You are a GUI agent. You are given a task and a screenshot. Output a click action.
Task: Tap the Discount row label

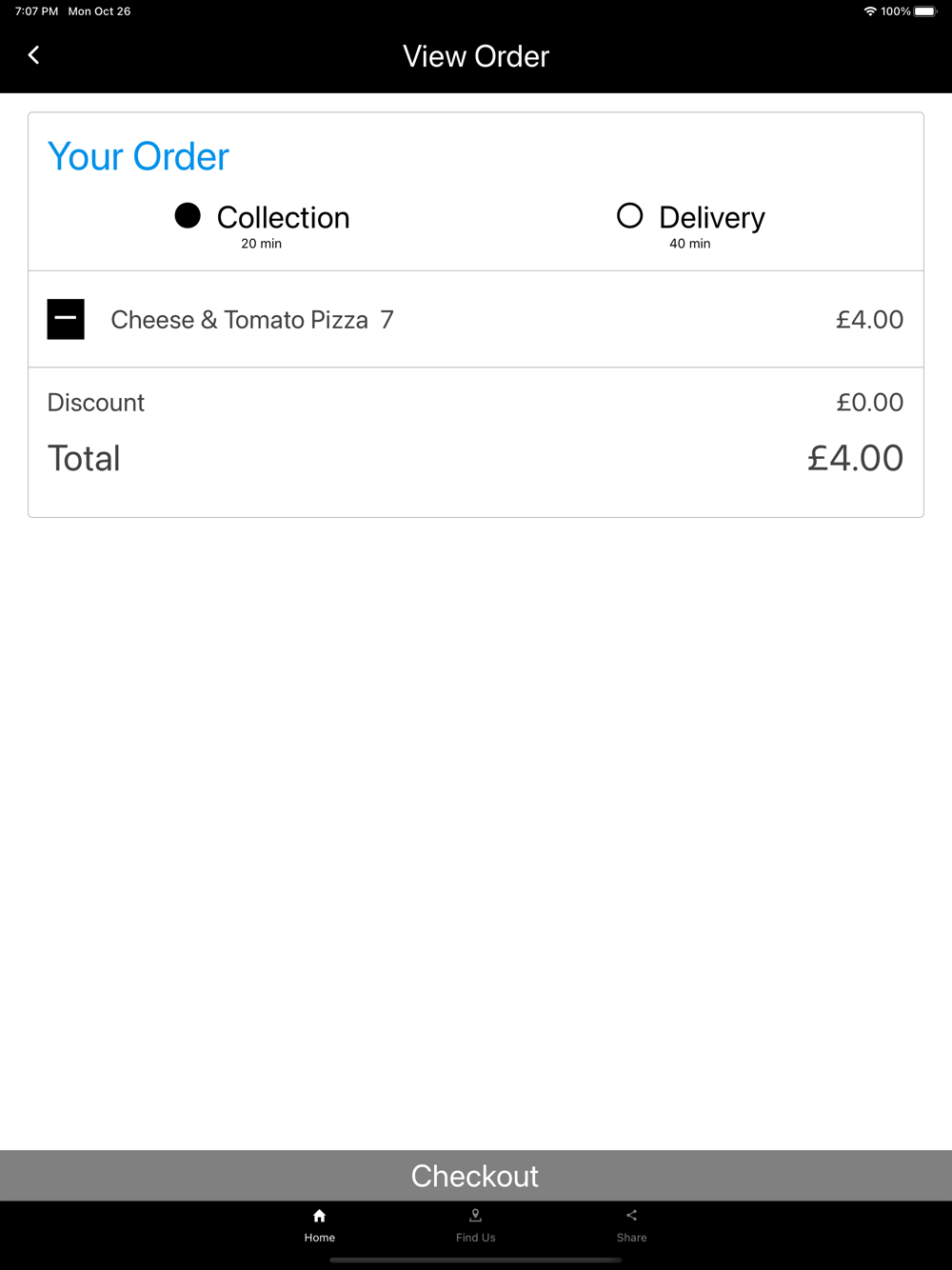click(96, 403)
